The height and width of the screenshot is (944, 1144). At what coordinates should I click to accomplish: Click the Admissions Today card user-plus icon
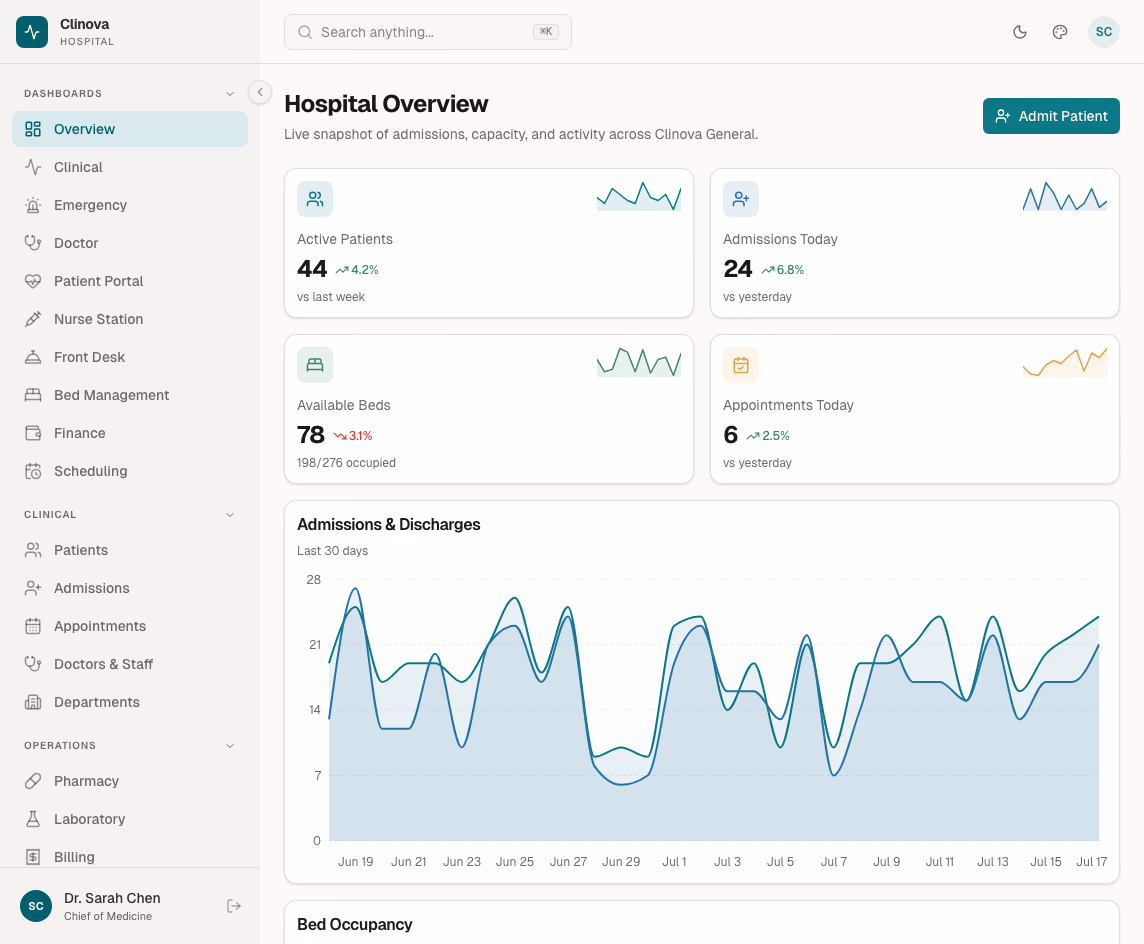coord(741,199)
